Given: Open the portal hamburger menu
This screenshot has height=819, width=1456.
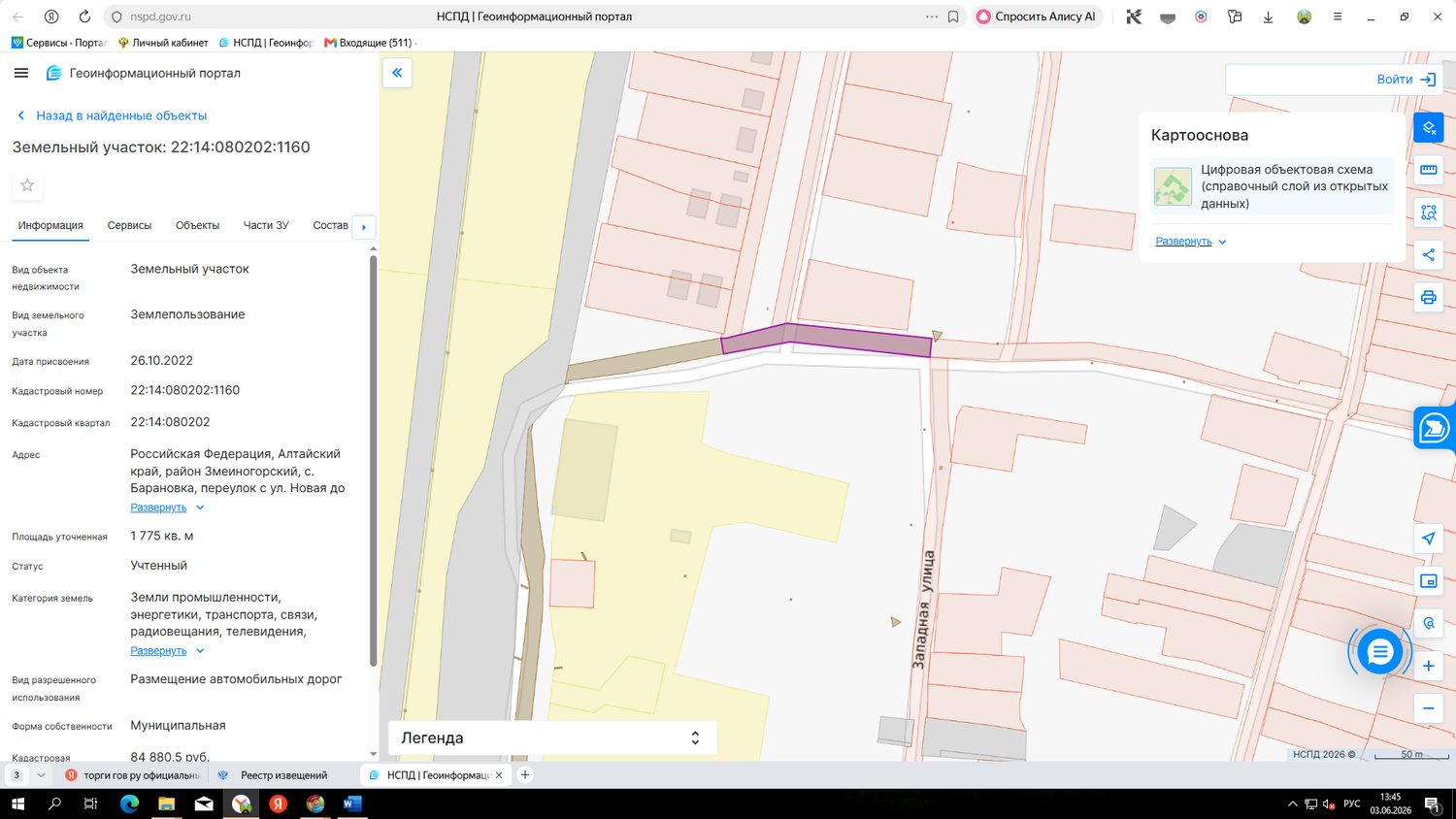Looking at the screenshot, I should coord(21,73).
